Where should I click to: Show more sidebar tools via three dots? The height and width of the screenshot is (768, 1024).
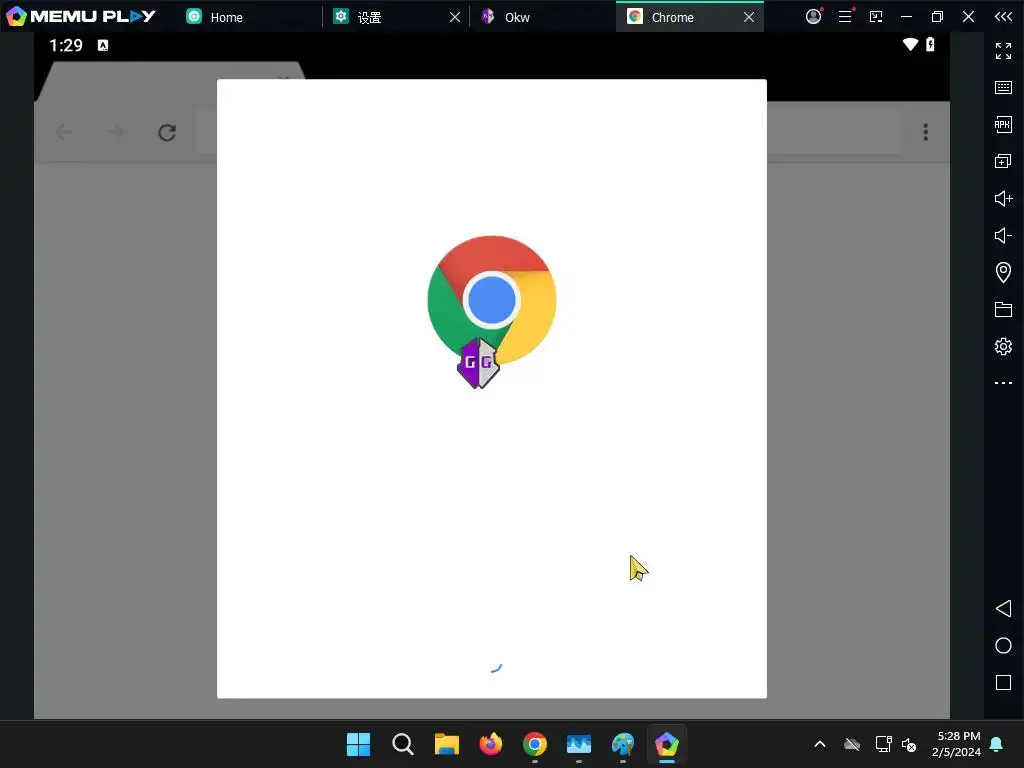coord(1003,383)
